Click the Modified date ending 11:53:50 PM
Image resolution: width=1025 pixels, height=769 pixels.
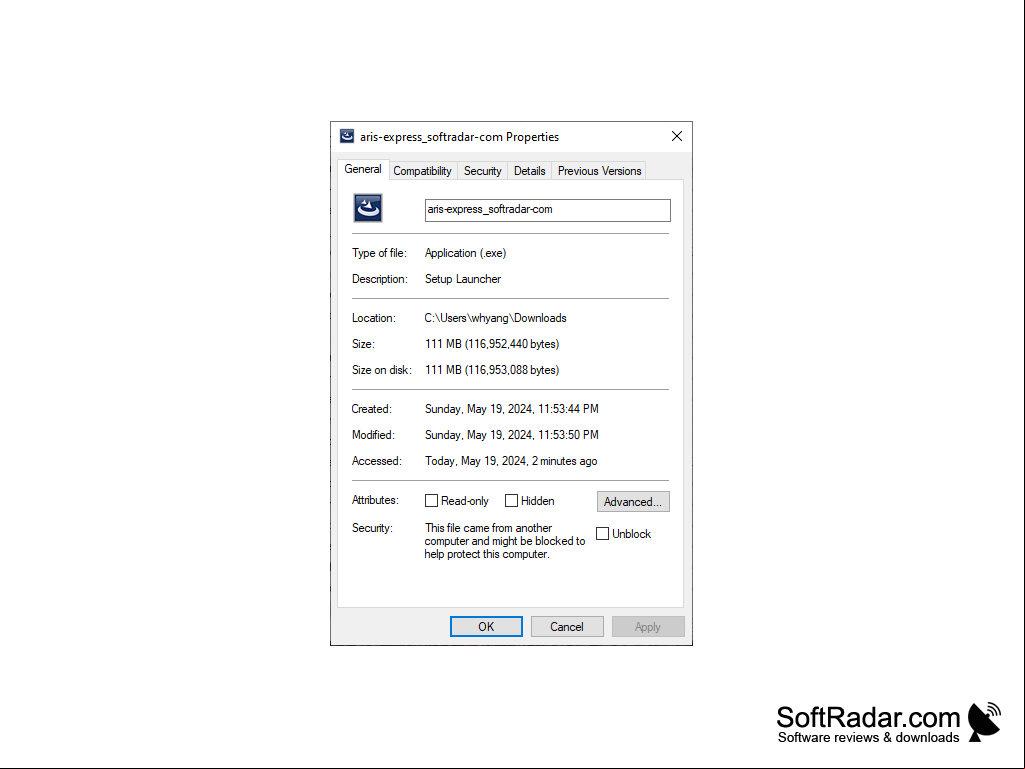click(x=512, y=435)
